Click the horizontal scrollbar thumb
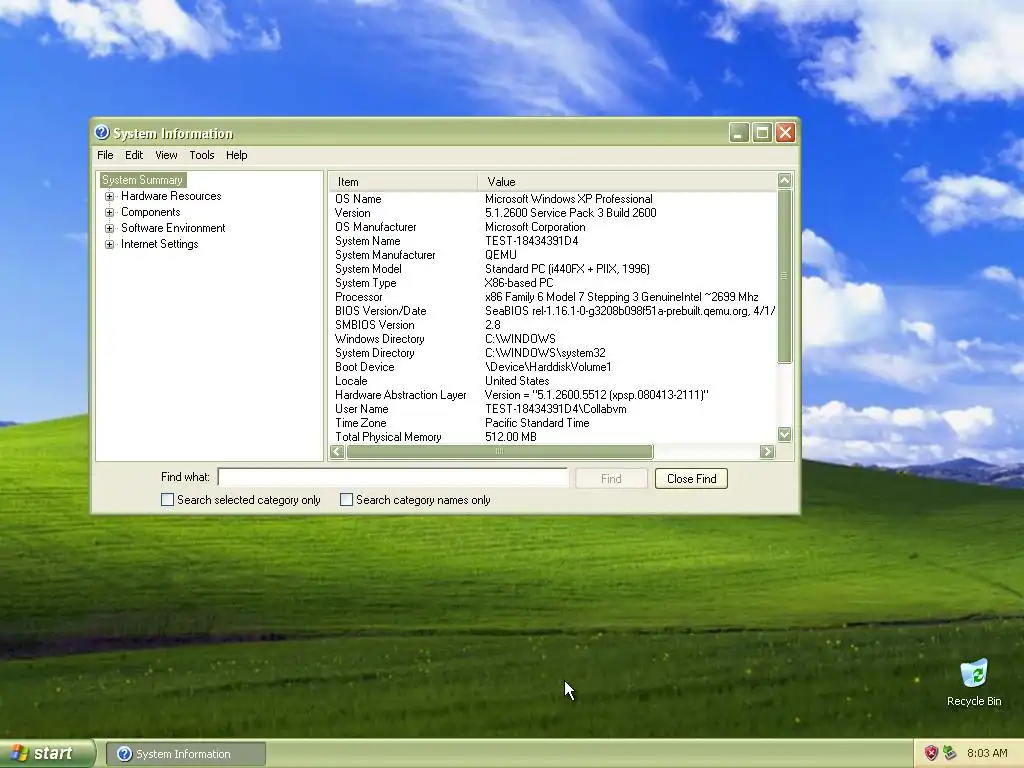This screenshot has height=768, width=1024. [500, 451]
